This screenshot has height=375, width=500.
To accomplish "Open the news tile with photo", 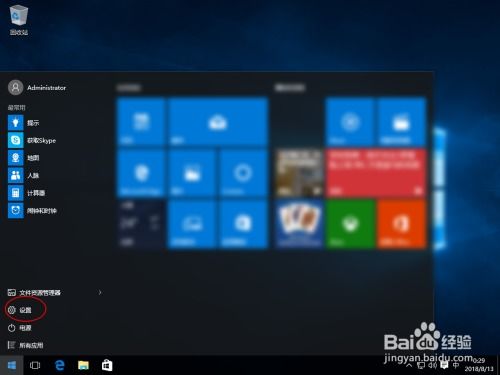I will [299, 173].
